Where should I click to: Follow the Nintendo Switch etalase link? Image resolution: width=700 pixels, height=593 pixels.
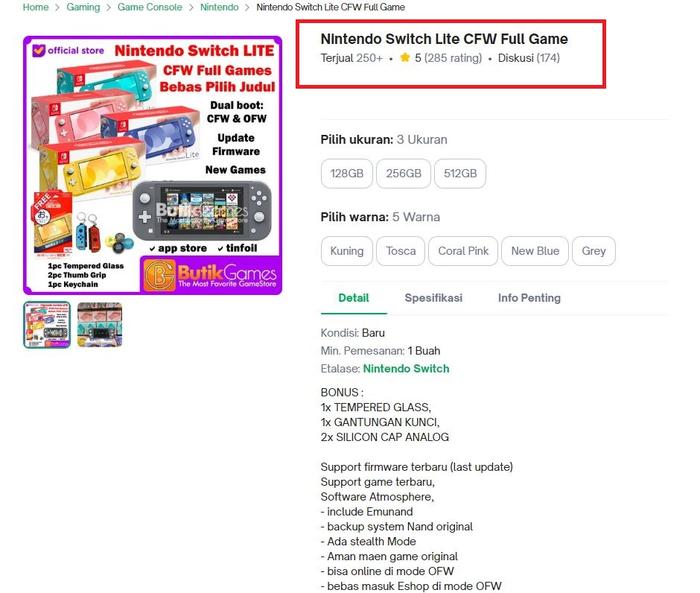point(406,368)
